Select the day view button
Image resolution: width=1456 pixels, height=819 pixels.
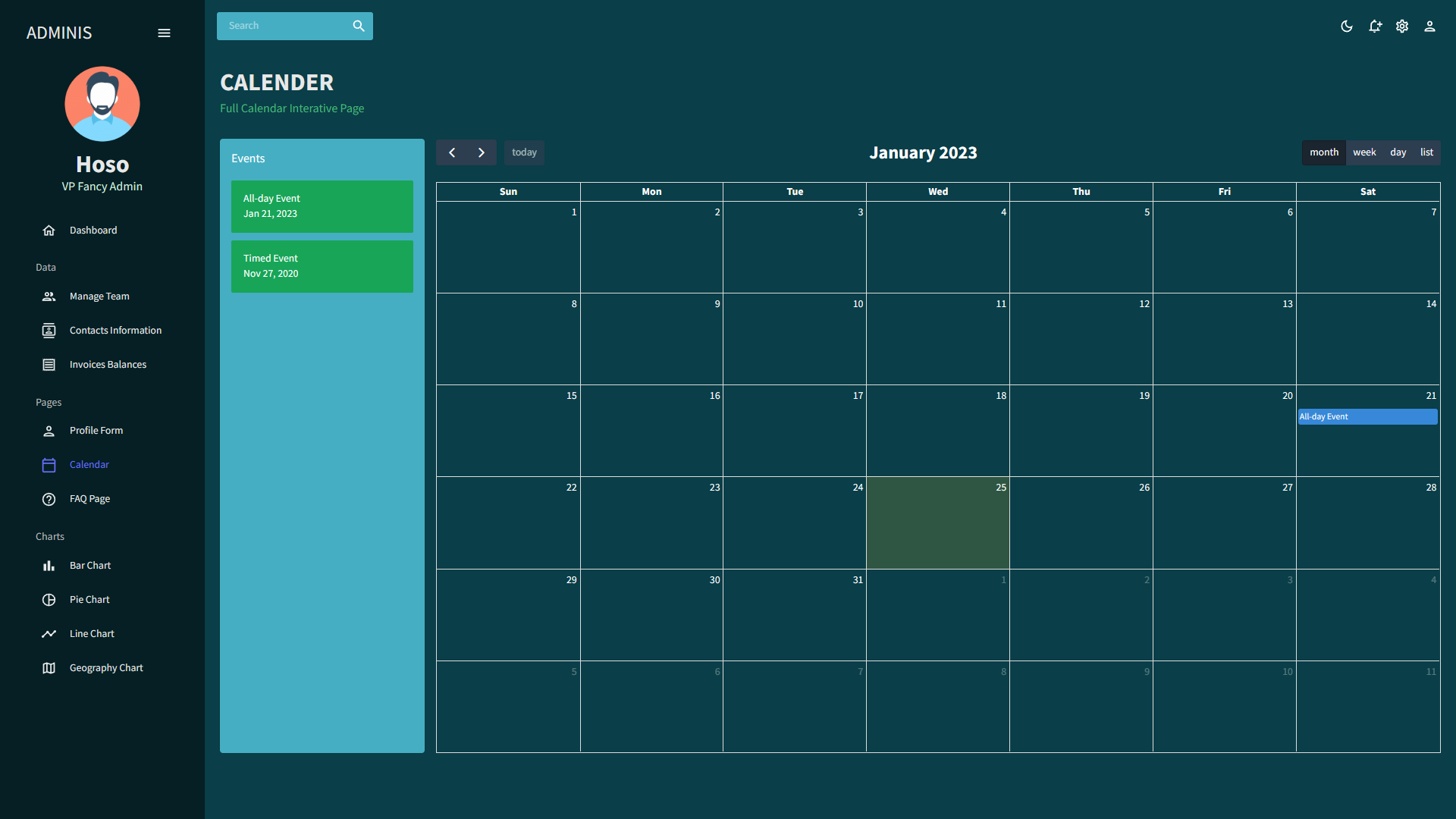click(1398, 152)
